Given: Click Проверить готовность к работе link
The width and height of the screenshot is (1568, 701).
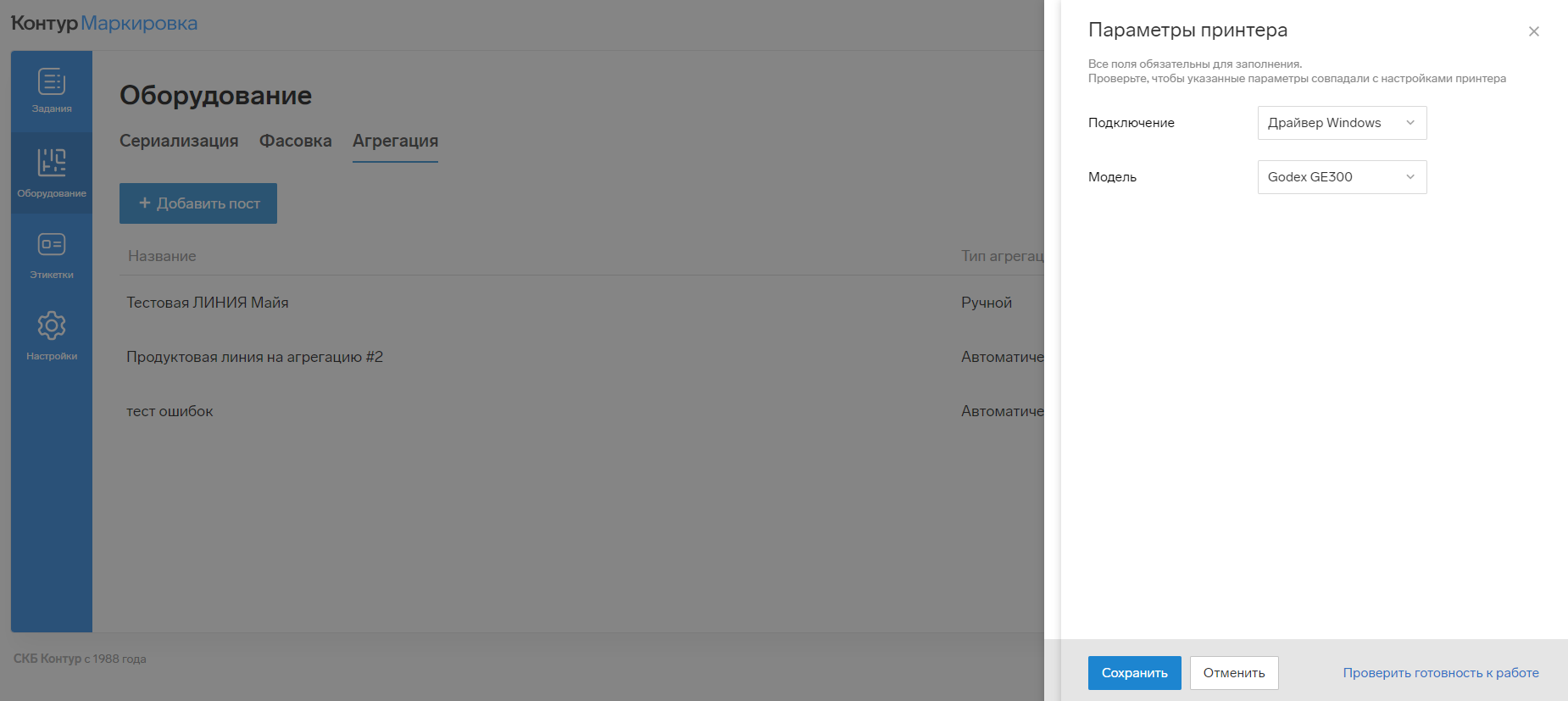Looking at the screenshot, I should [1440, 673].
